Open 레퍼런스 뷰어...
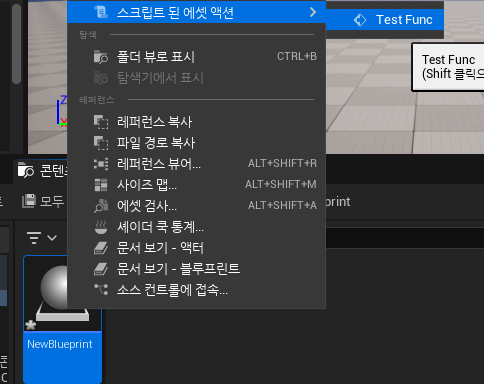This screenshot has width=484, height=384. pos(196,164)
